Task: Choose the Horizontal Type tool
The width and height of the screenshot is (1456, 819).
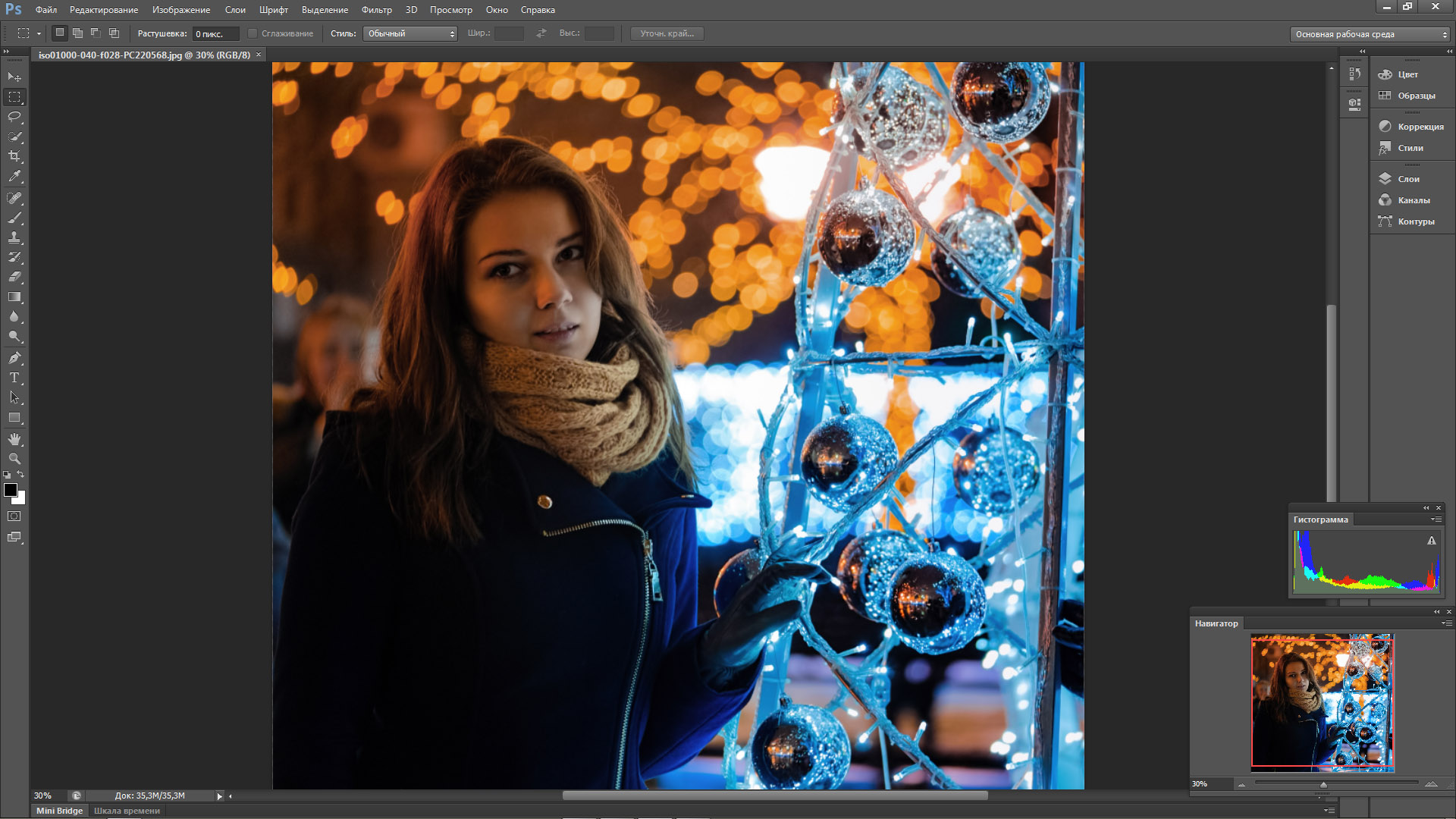Action: pyautogui.click(x=14, y=377)
